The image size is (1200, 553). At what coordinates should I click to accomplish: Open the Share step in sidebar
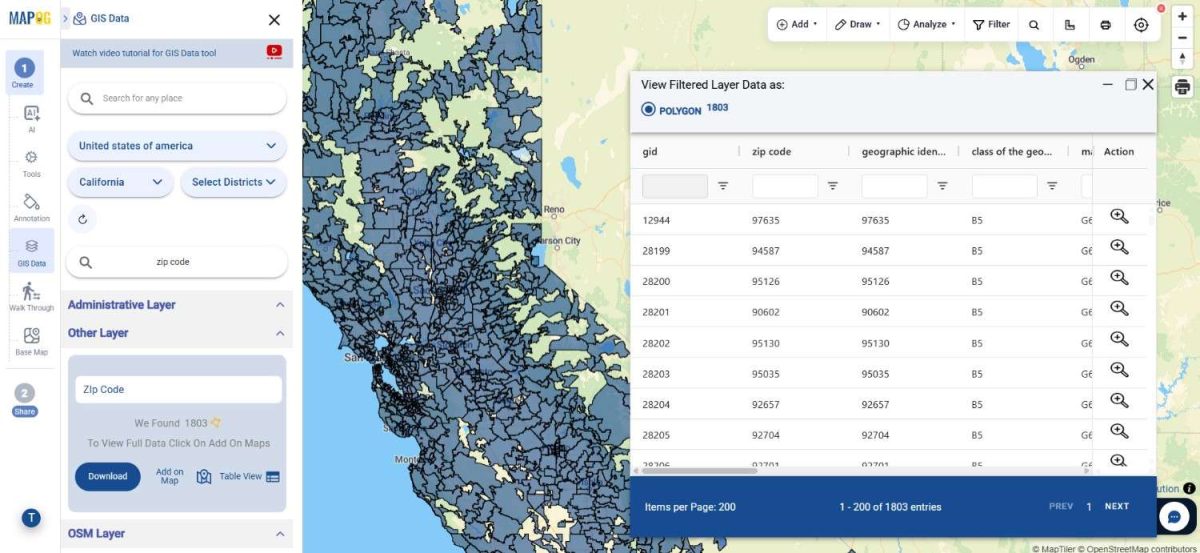[25, 399]
